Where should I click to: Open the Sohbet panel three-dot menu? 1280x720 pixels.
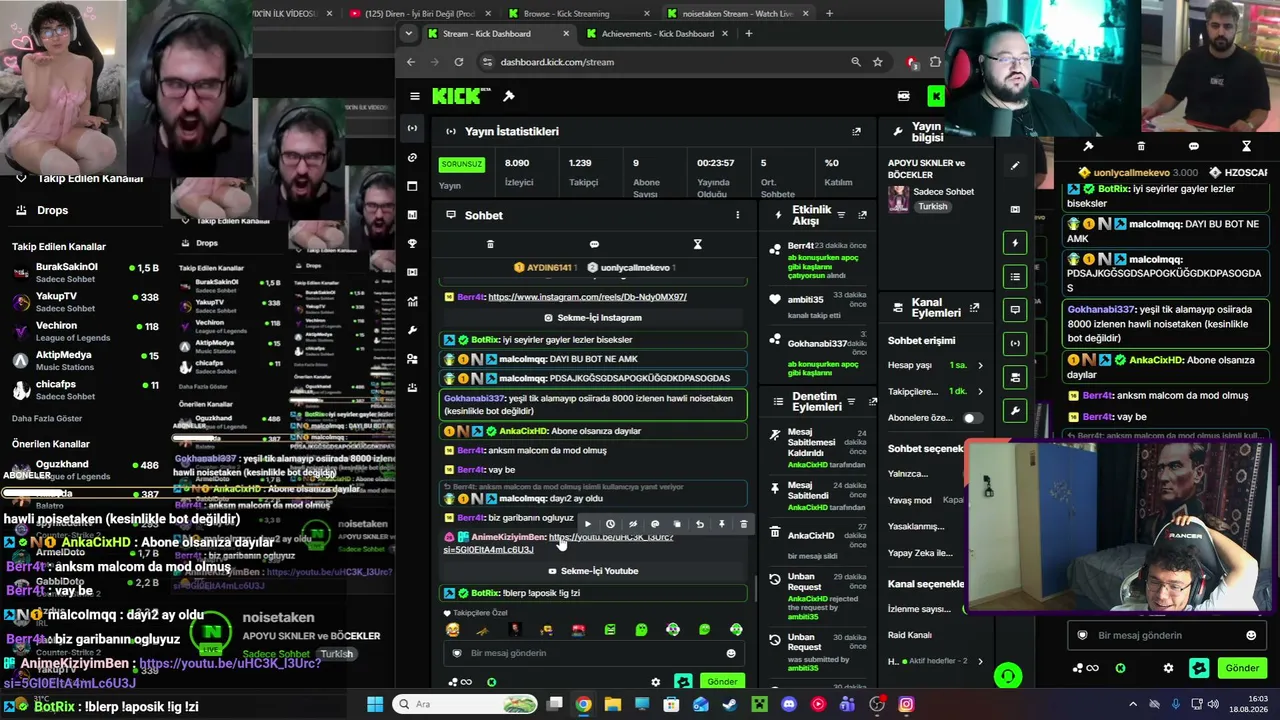tap(738, 215)
